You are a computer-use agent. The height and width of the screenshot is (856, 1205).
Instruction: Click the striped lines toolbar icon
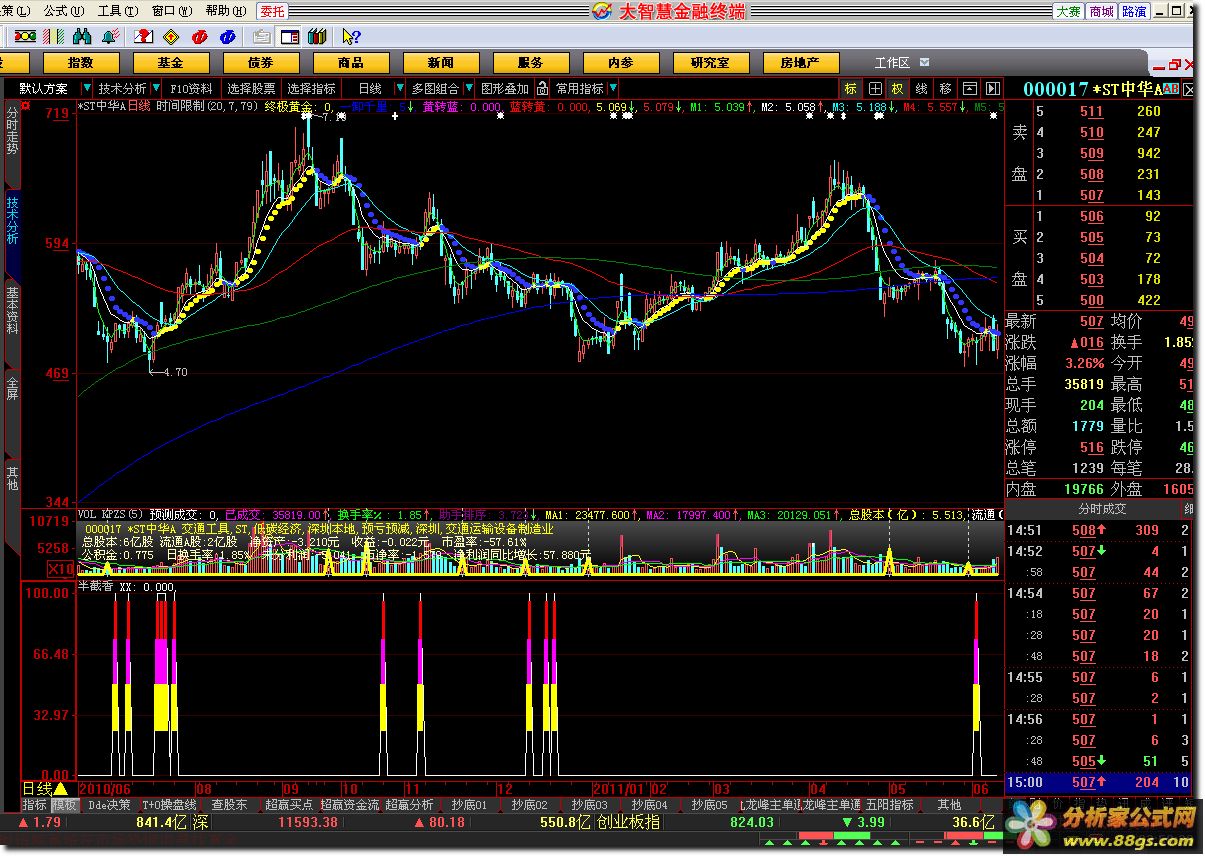[x=51, y=37]
